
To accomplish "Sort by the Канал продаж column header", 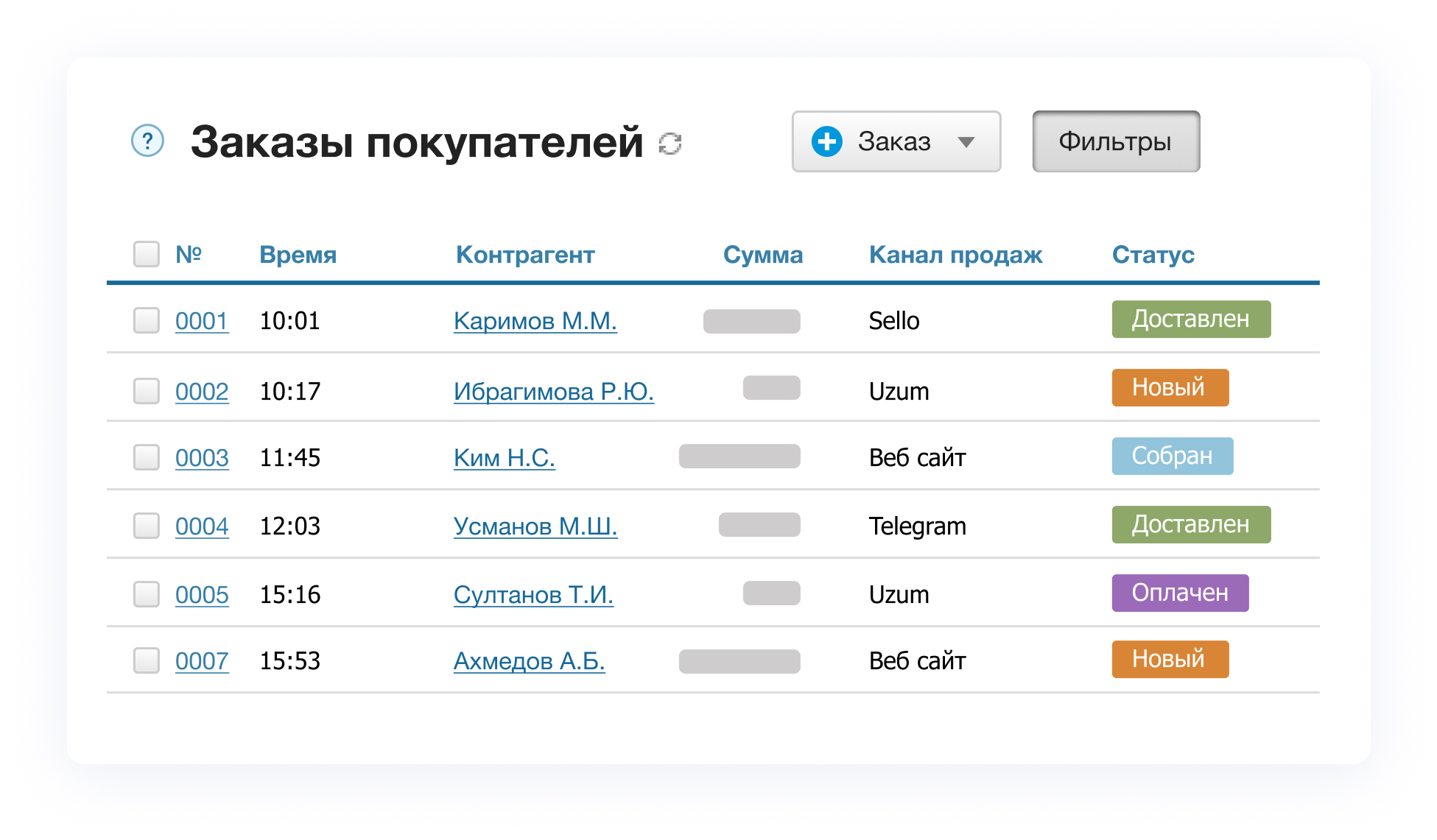I will coord(955,255).
